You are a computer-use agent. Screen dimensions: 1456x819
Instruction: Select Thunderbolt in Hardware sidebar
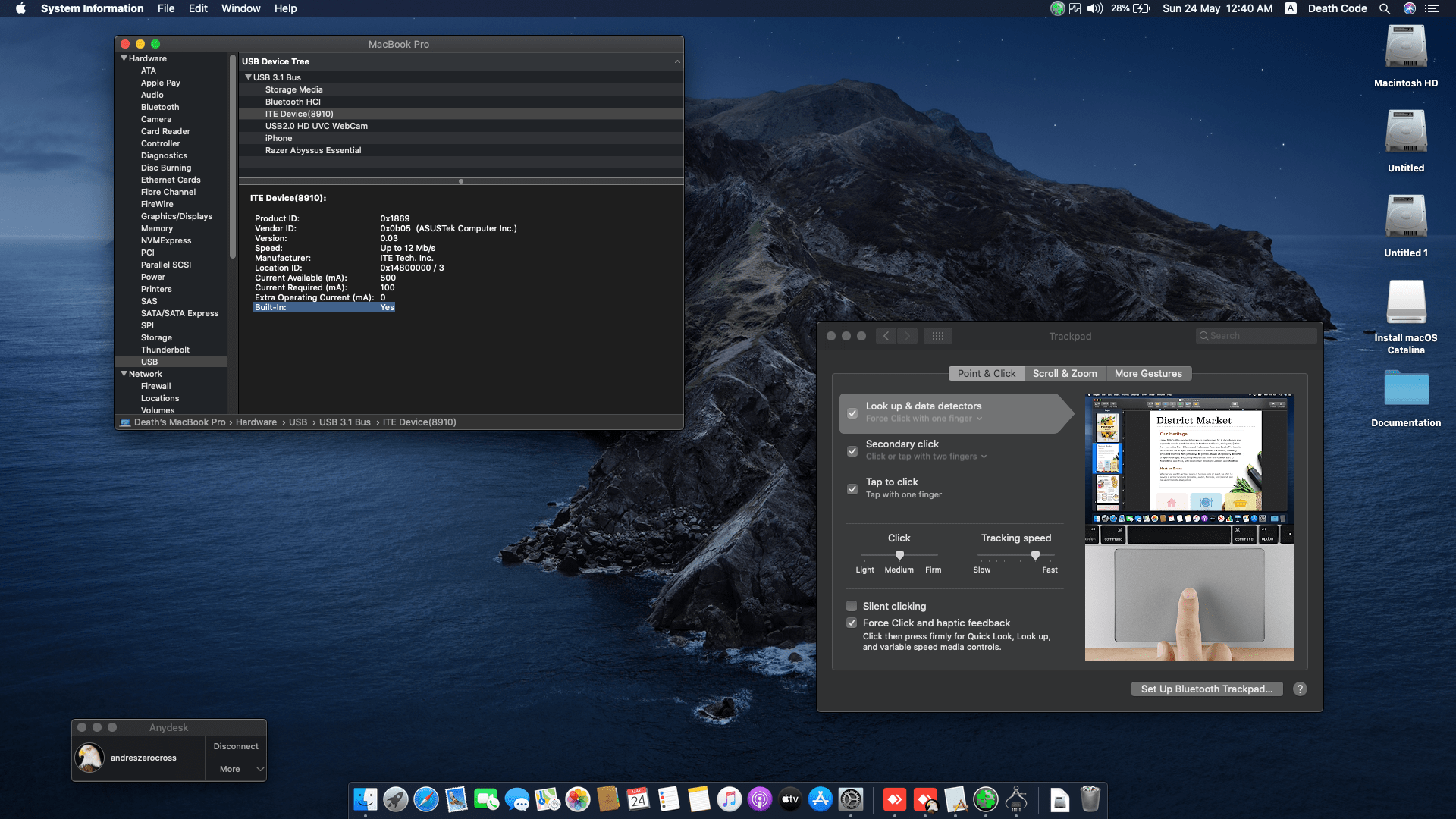pos(165,350)
